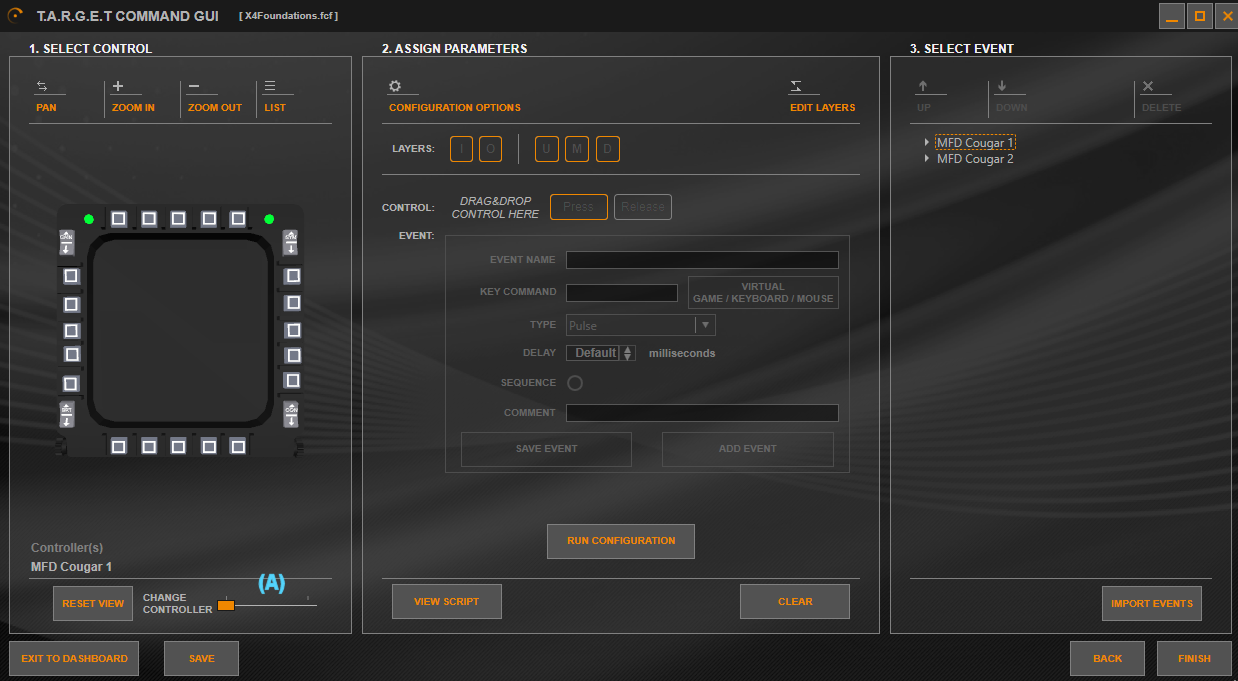Reset View of the controller

point(93,604)
